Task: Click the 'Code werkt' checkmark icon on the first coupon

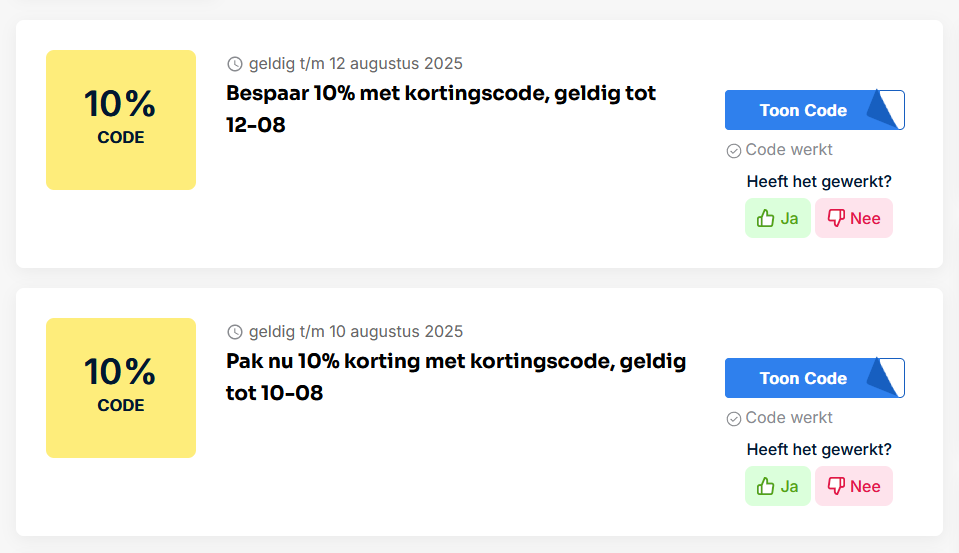Action: click(734, 150)
